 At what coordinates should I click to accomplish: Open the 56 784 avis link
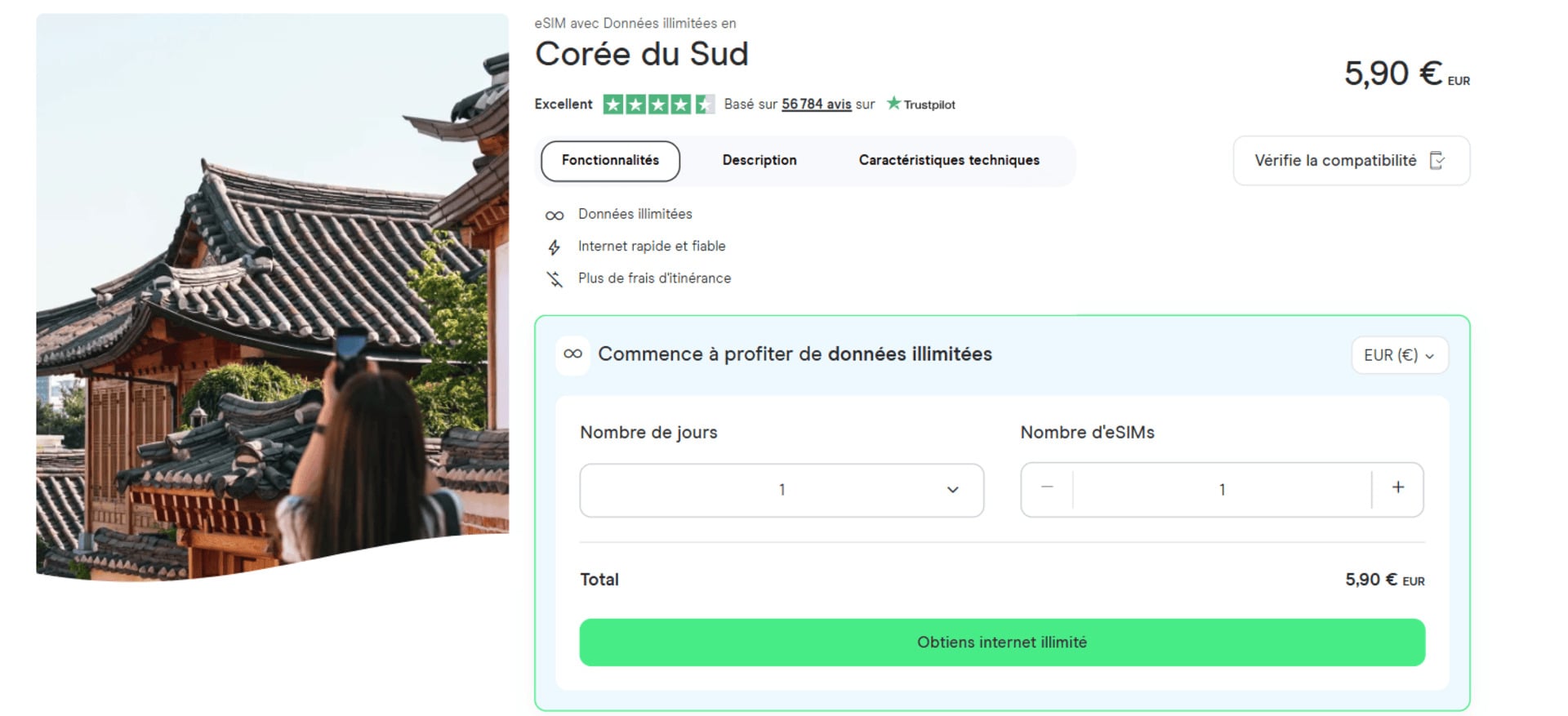pos(815,104)
